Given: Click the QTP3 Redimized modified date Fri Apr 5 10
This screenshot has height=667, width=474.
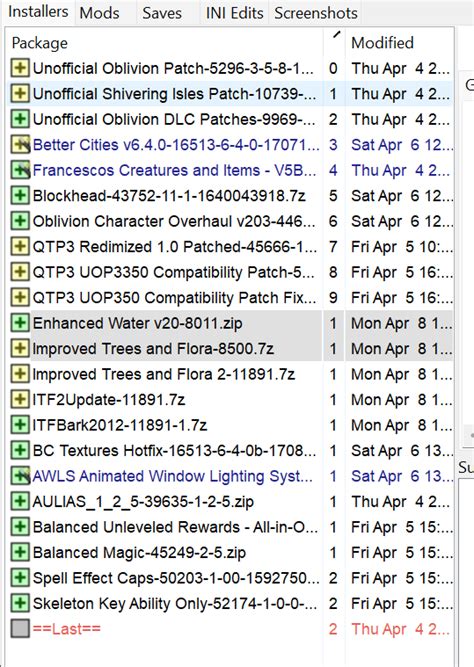Looking at the screenshot, I should point(402,247).
